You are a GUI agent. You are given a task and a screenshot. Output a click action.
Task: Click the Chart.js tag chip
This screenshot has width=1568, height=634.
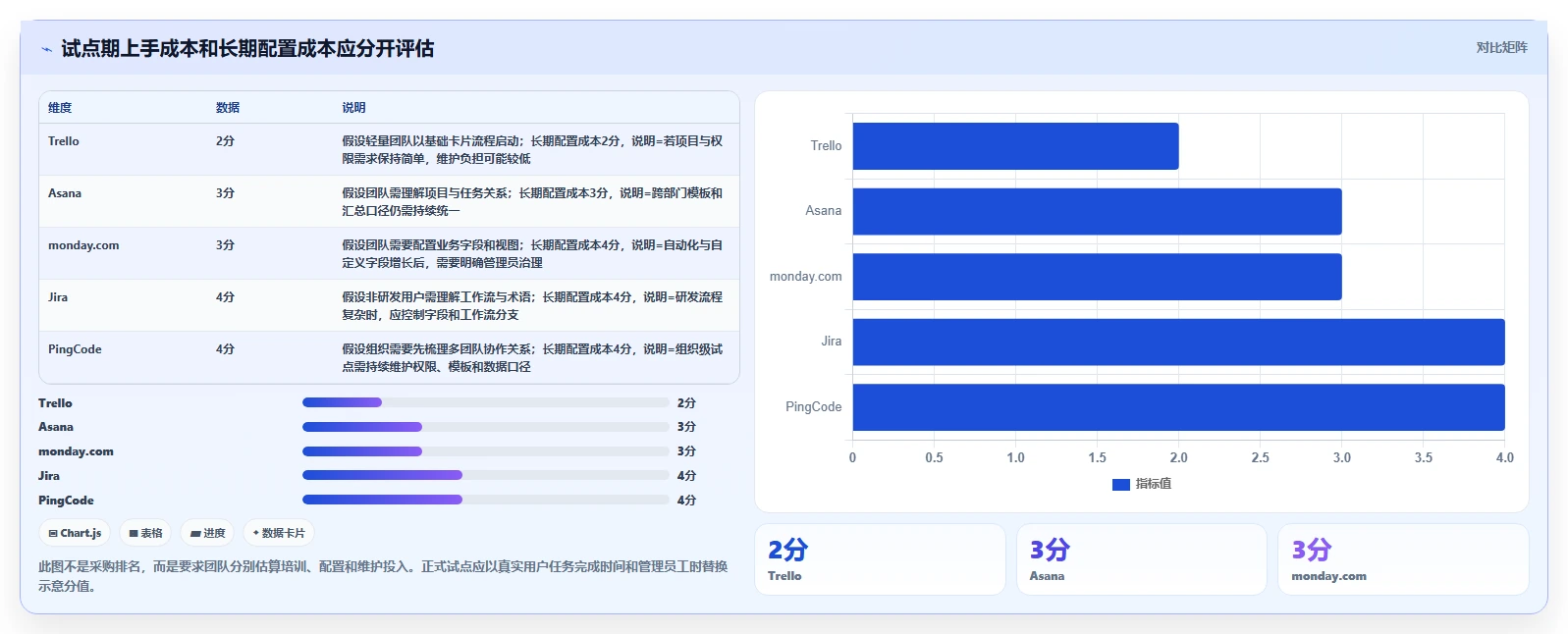(x=75, y=533)
